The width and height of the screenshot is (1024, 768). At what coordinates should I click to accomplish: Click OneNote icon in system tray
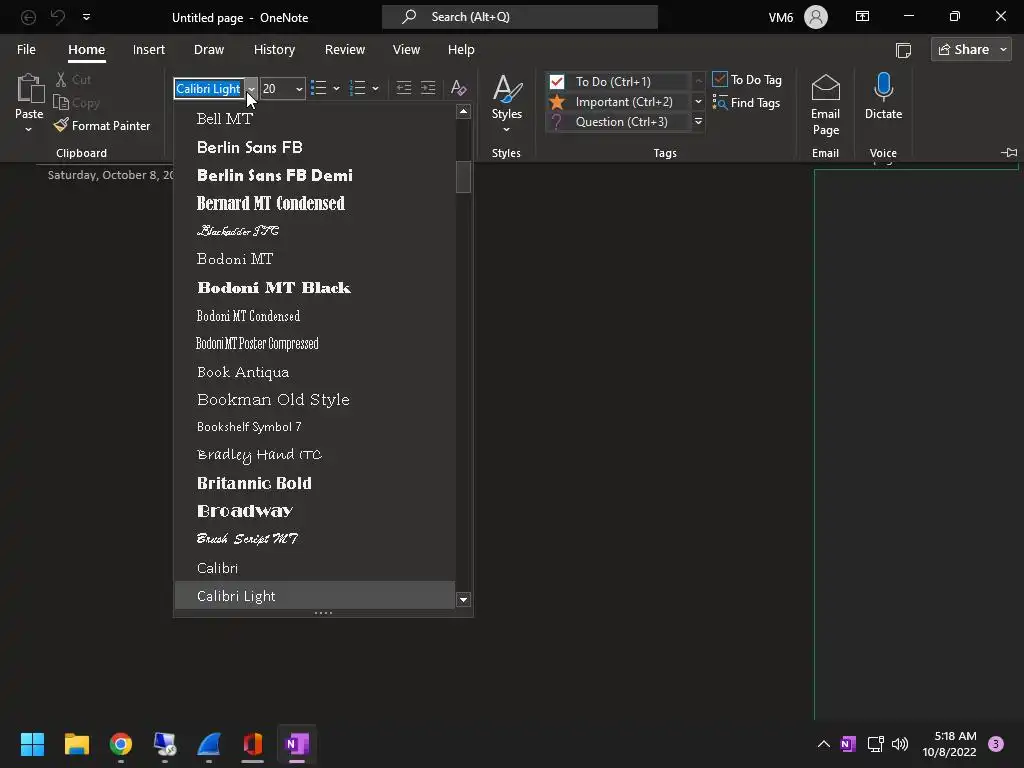tap(848, 744)
